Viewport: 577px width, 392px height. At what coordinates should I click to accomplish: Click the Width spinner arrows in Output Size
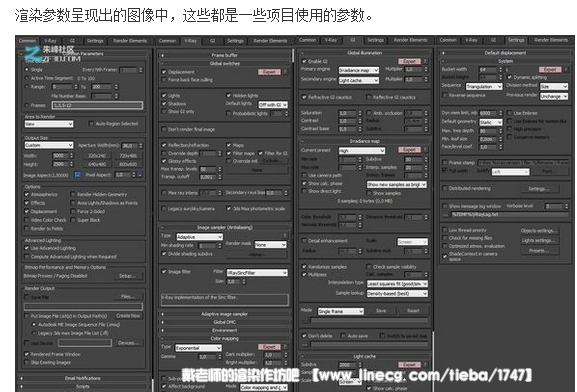[x=72, y=156]
